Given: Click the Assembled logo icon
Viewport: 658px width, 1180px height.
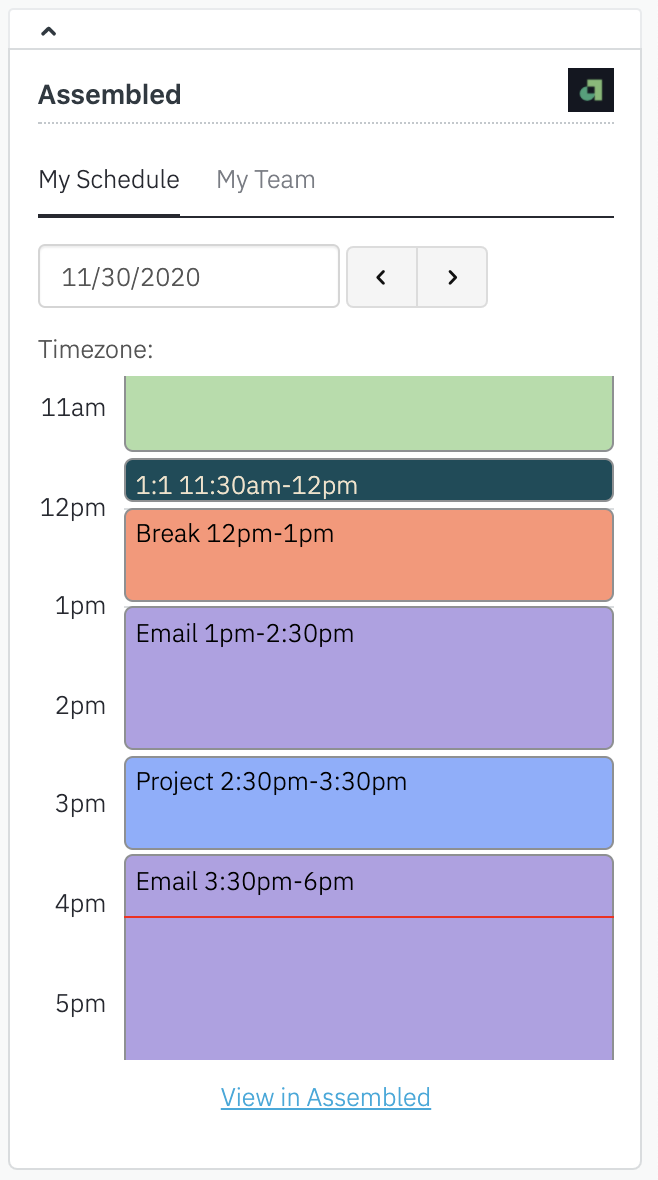Looking at the screenshot, I should pyautogui.click(x=590, y=90).
